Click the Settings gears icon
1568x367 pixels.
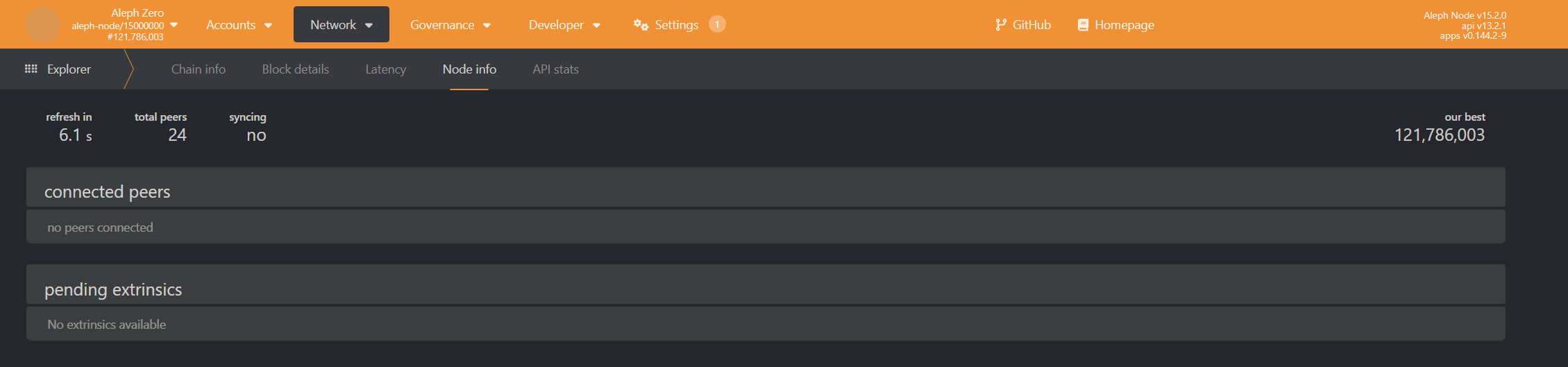tap(641, 25)
